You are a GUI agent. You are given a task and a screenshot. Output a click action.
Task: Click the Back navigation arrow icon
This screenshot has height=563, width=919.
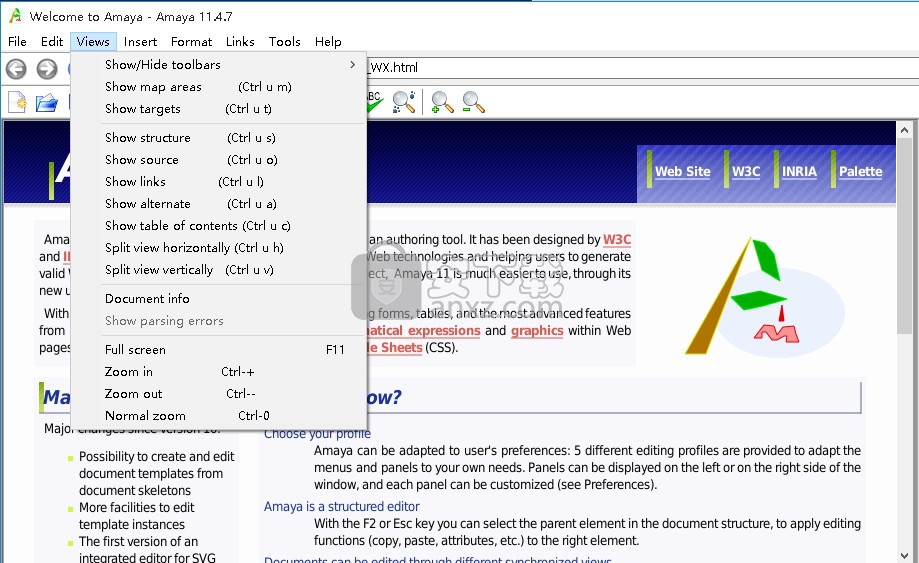[x=16, y=69]
